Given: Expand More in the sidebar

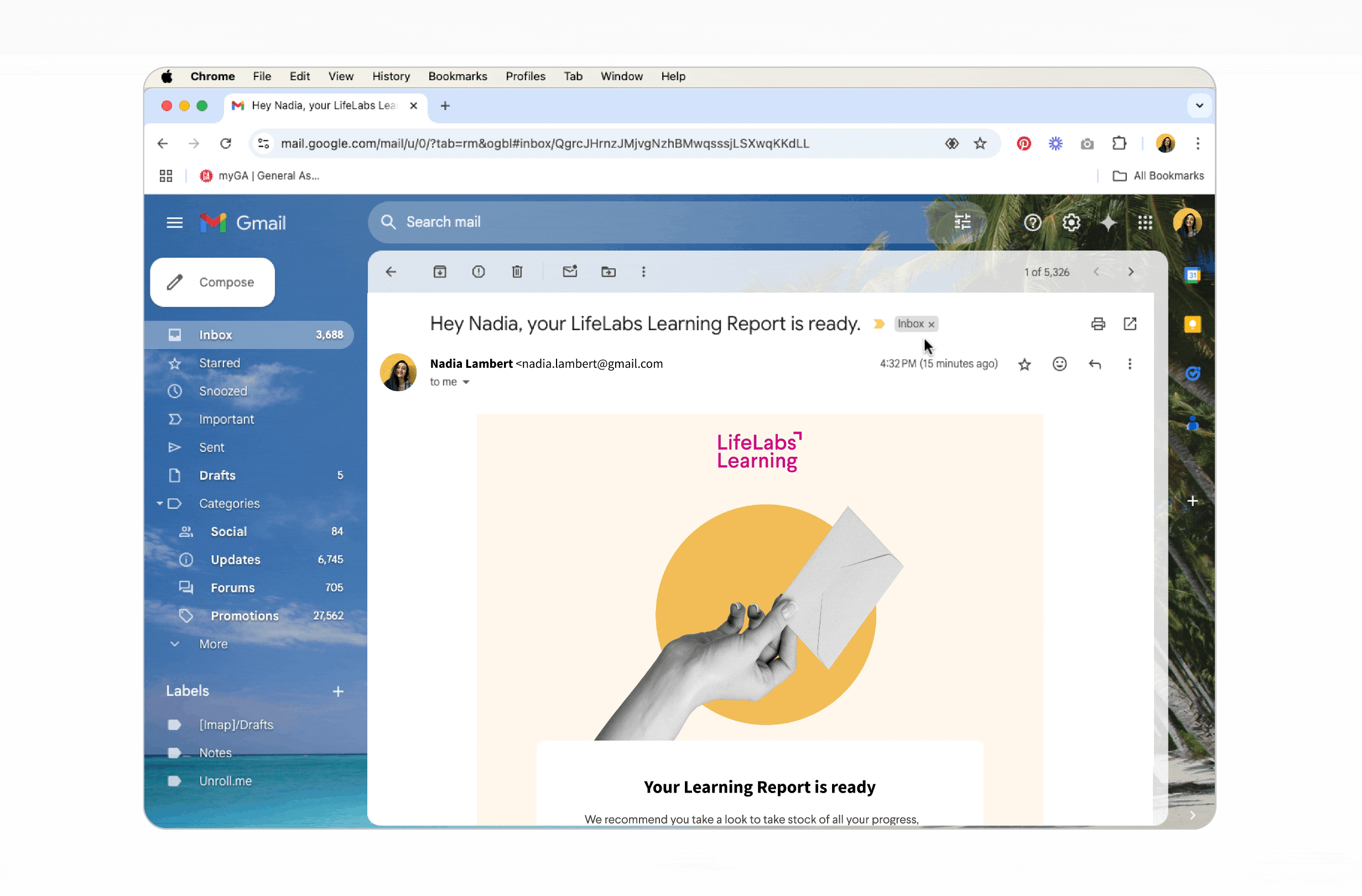Looking at the screenshot, I should coord(213,644).
